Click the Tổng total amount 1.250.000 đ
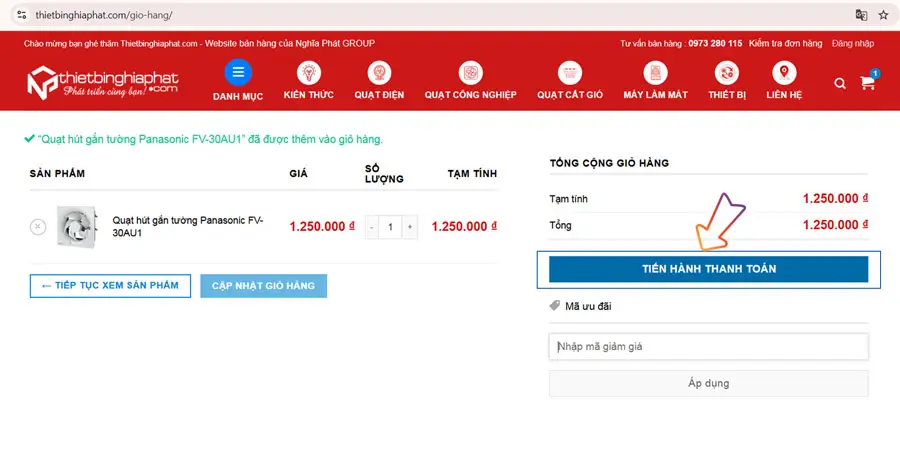 835,225
